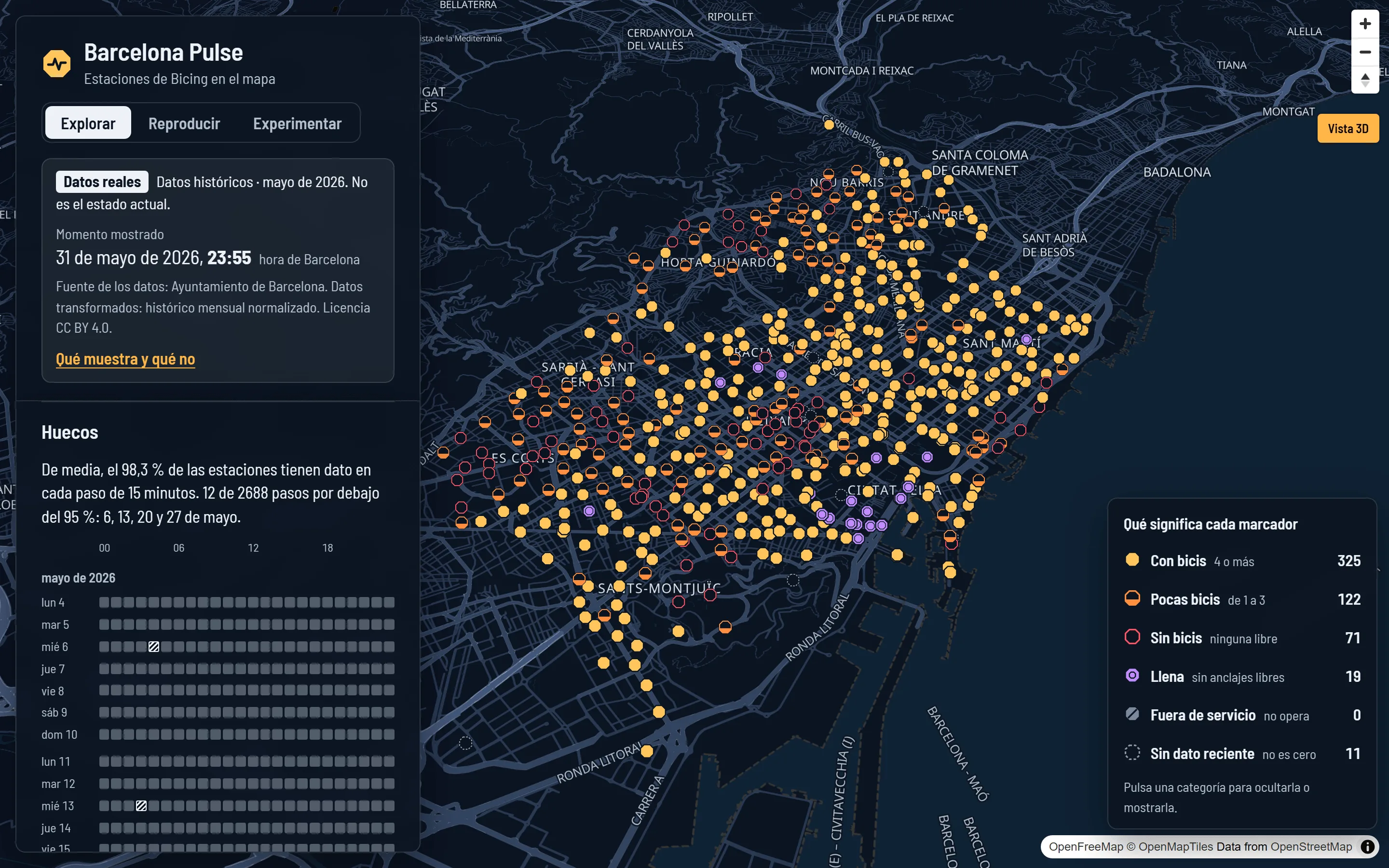Image resolution: width=1389 pixels, height=868 pixels.
Task: Zoom in with the map plus button
Action: (1365, 24)
